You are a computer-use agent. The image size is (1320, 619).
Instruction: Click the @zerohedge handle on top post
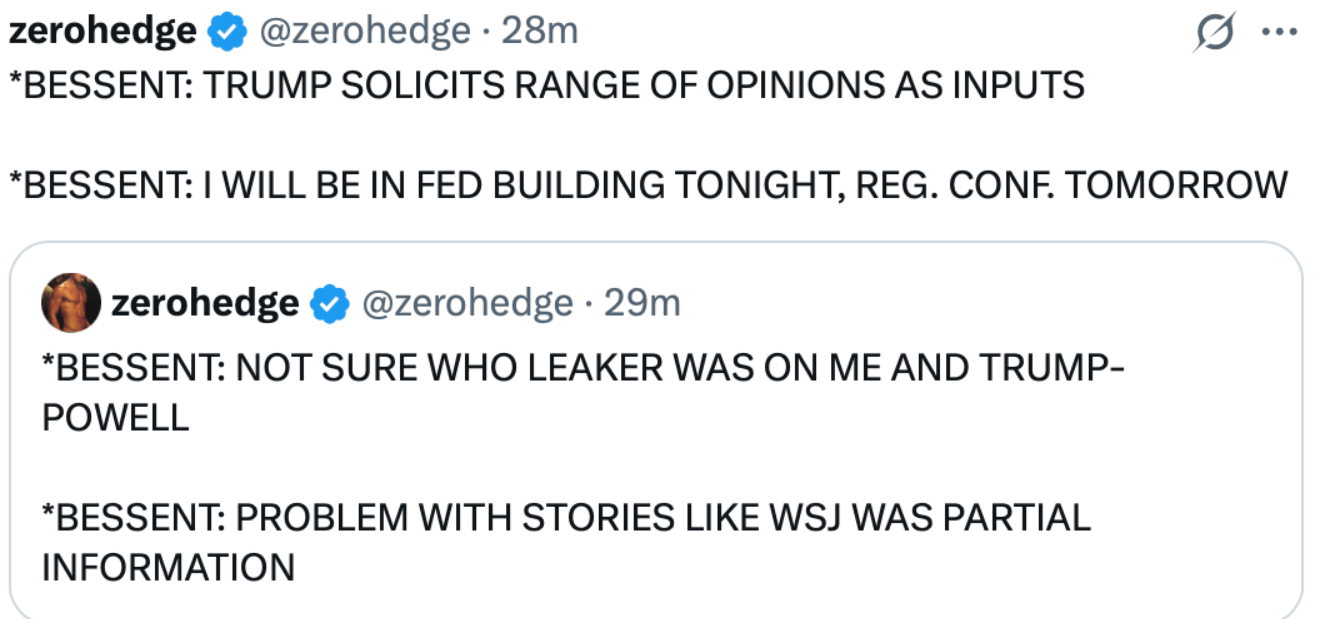(x=364, y=32)
